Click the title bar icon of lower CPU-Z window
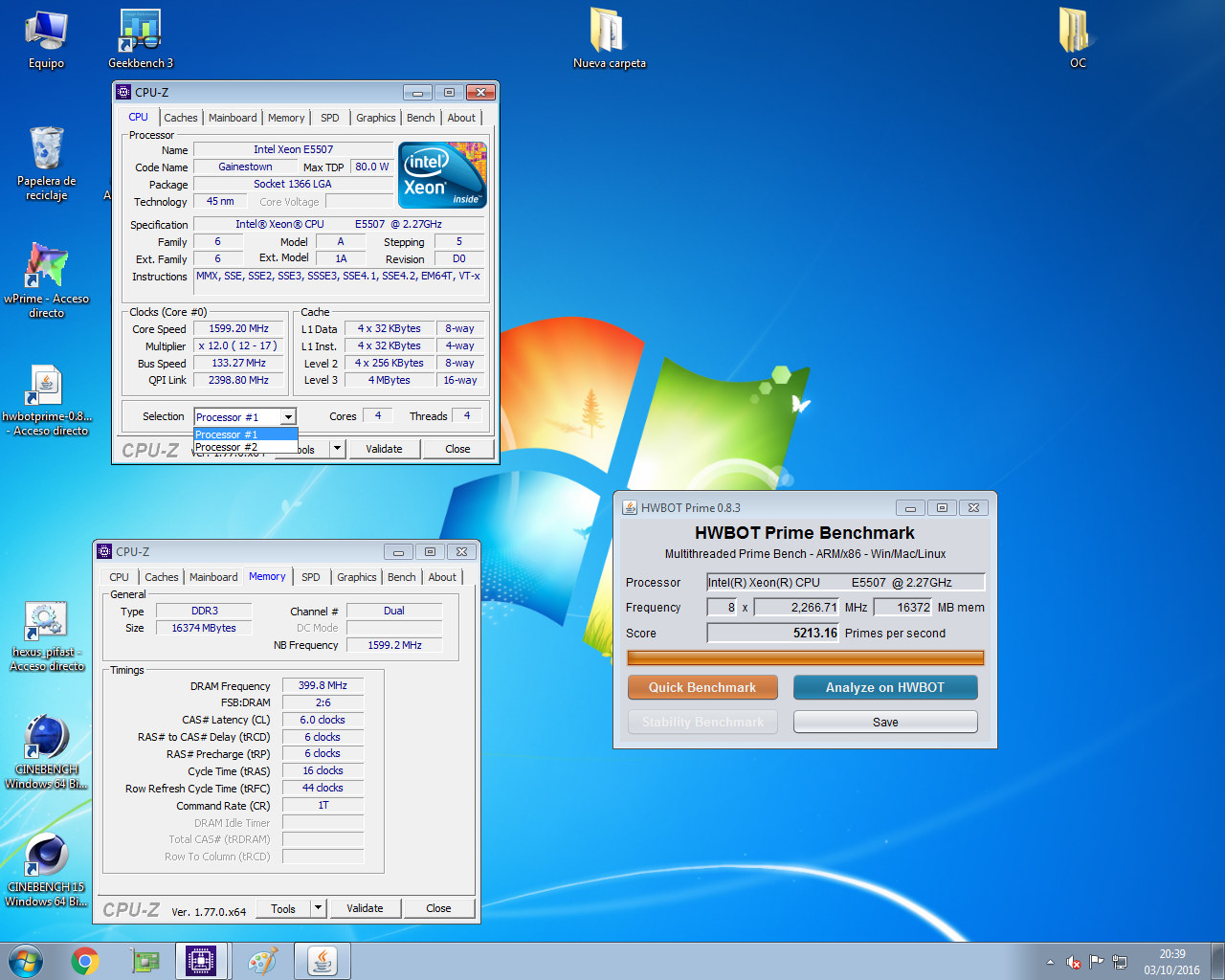This screenshot has width=1225, height=980. [x=104, y=551]
